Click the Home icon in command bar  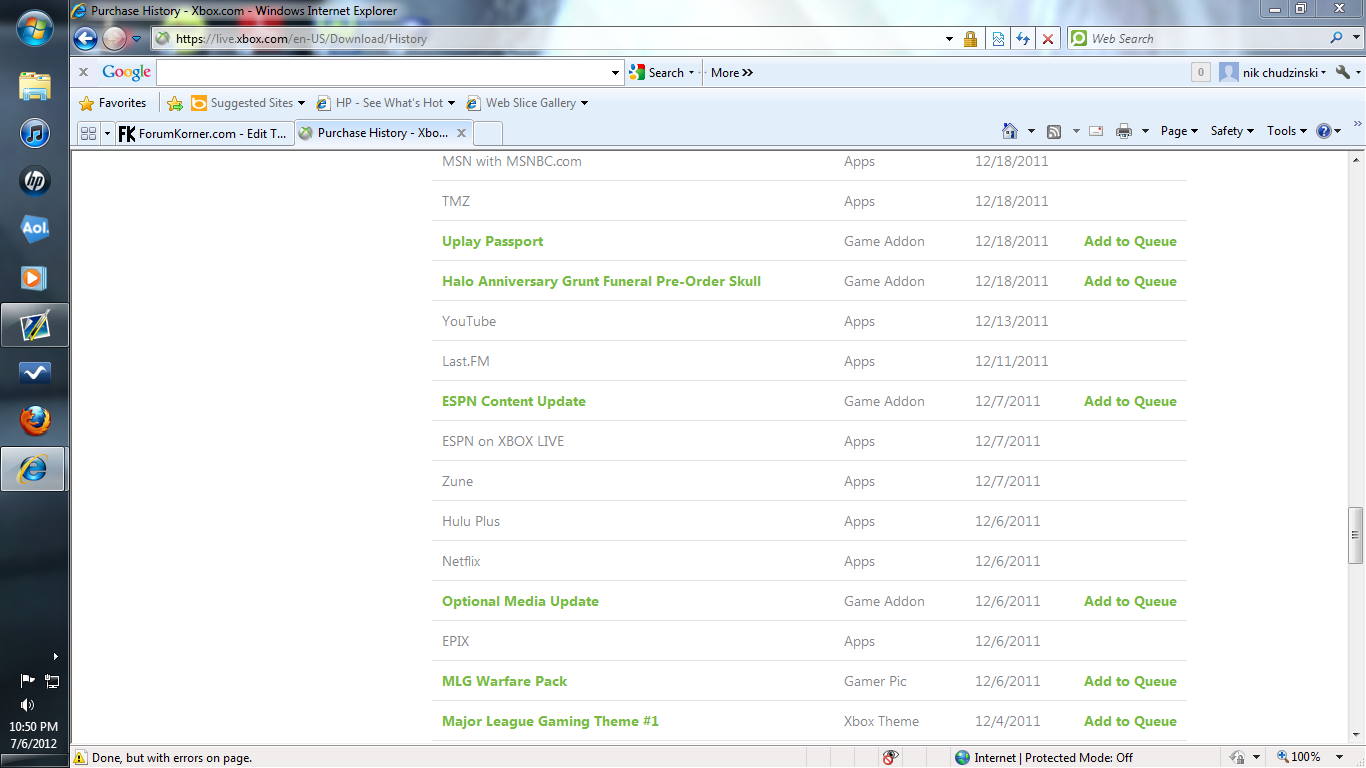point(1010,131)
